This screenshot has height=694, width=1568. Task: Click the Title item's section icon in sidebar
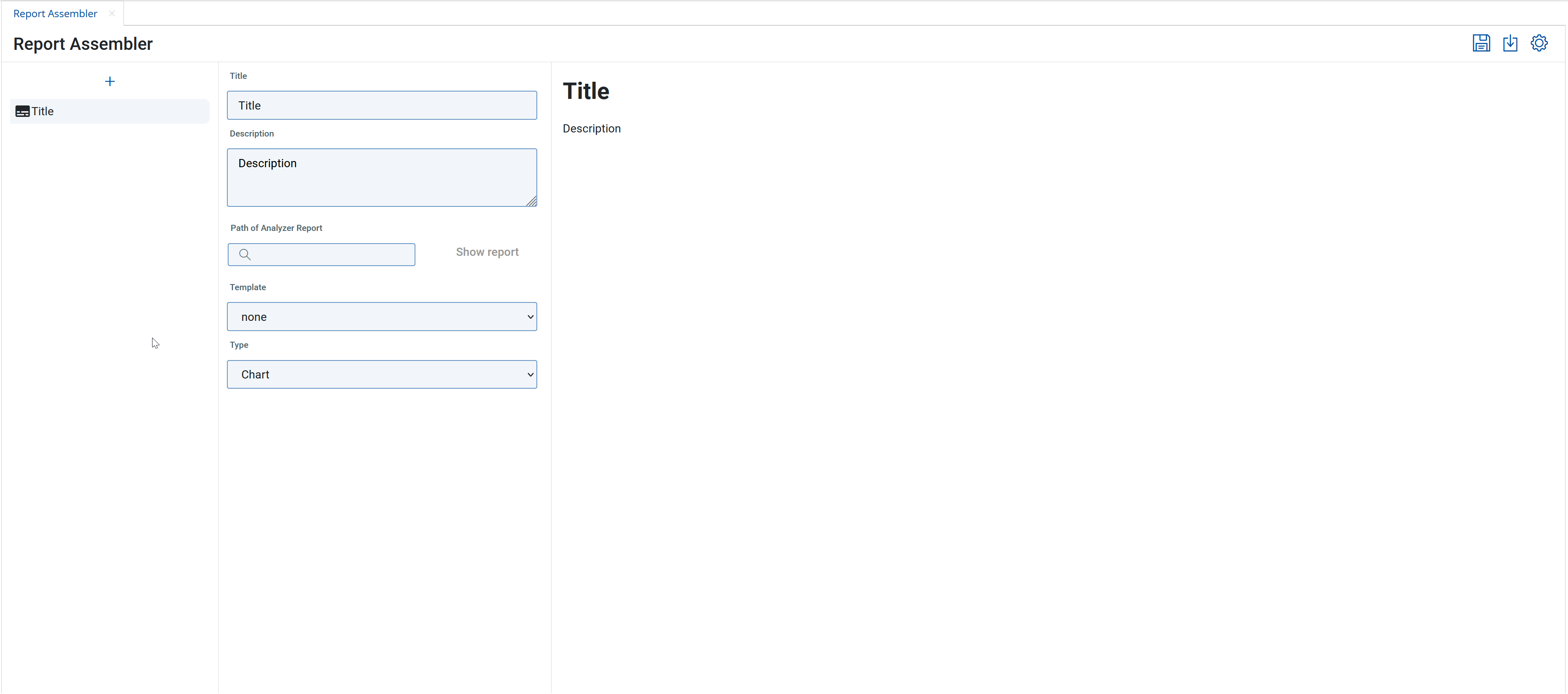[x=22, y=111]
